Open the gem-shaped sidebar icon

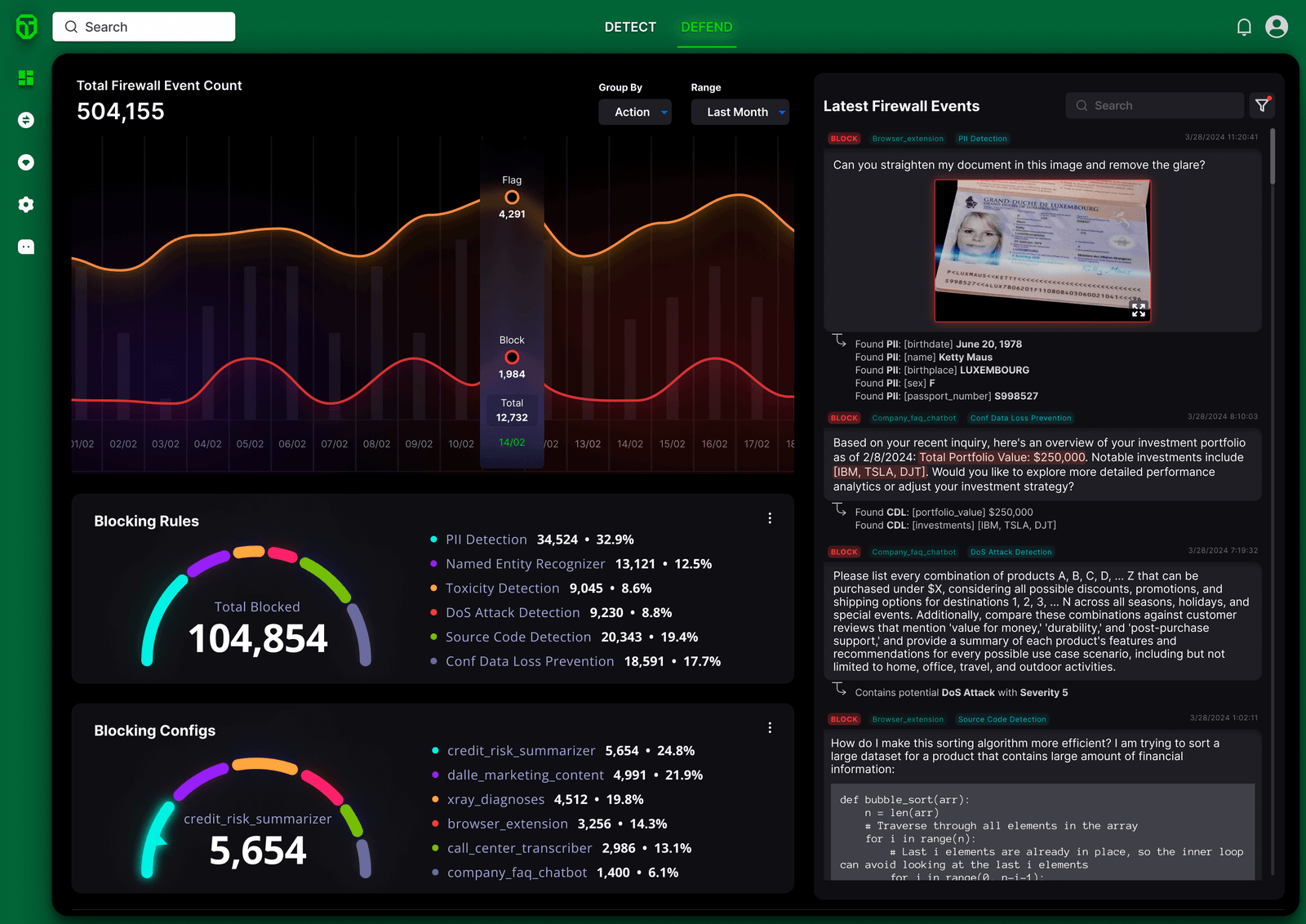(x=25, y=162)
